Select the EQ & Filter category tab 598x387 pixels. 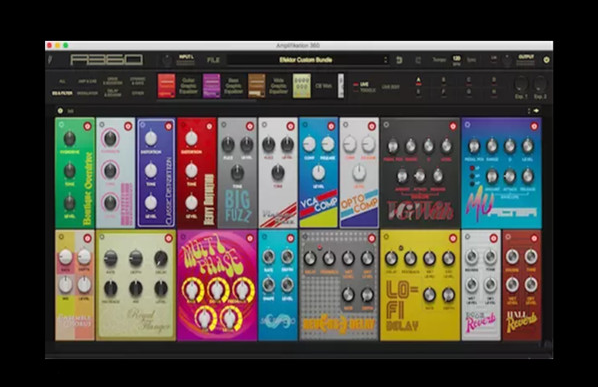pos(62,93)
